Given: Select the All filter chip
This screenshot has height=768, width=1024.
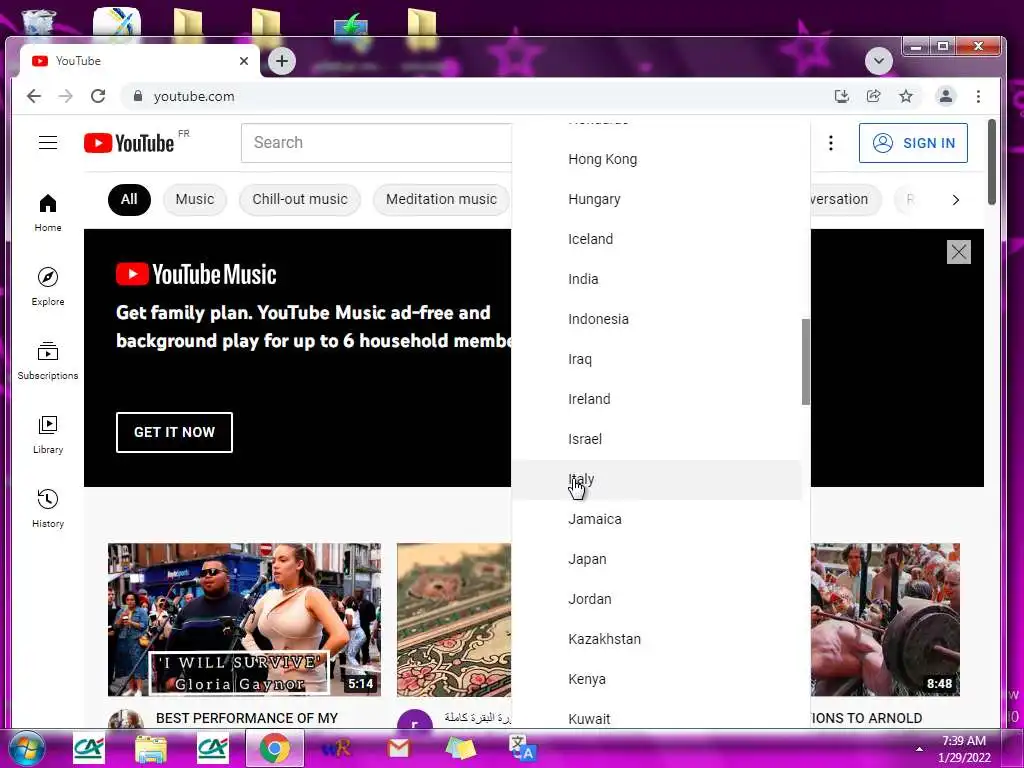Looking at the screenshot, I should pos(129,199).
